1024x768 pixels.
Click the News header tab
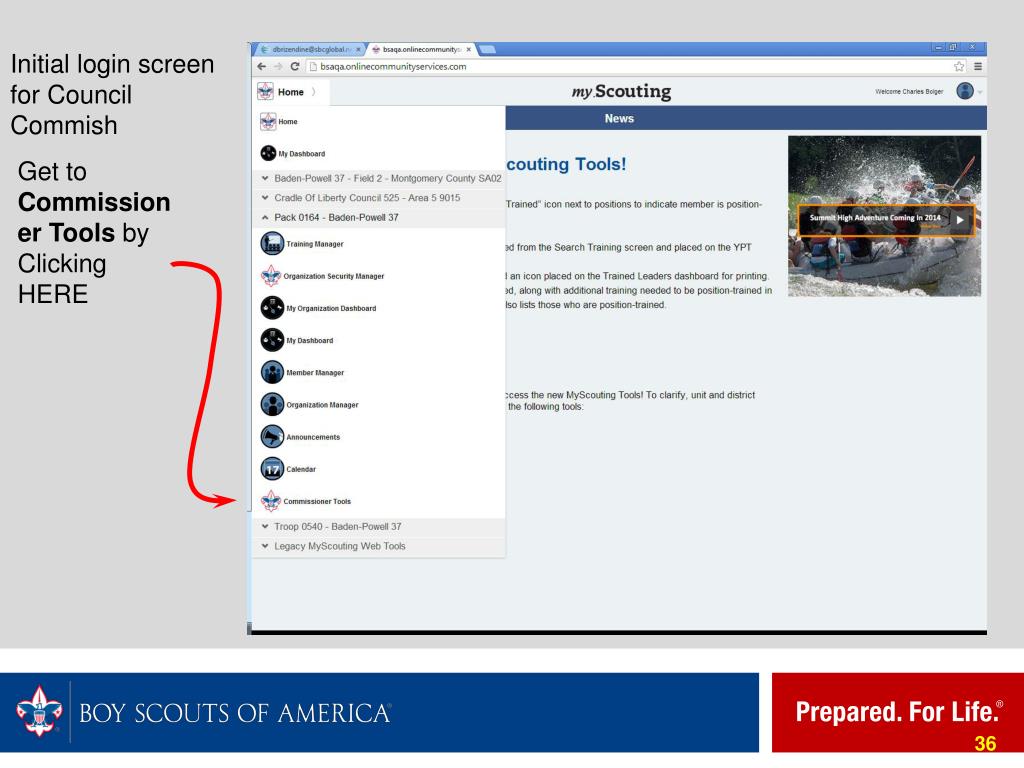(x=619, y=119)
